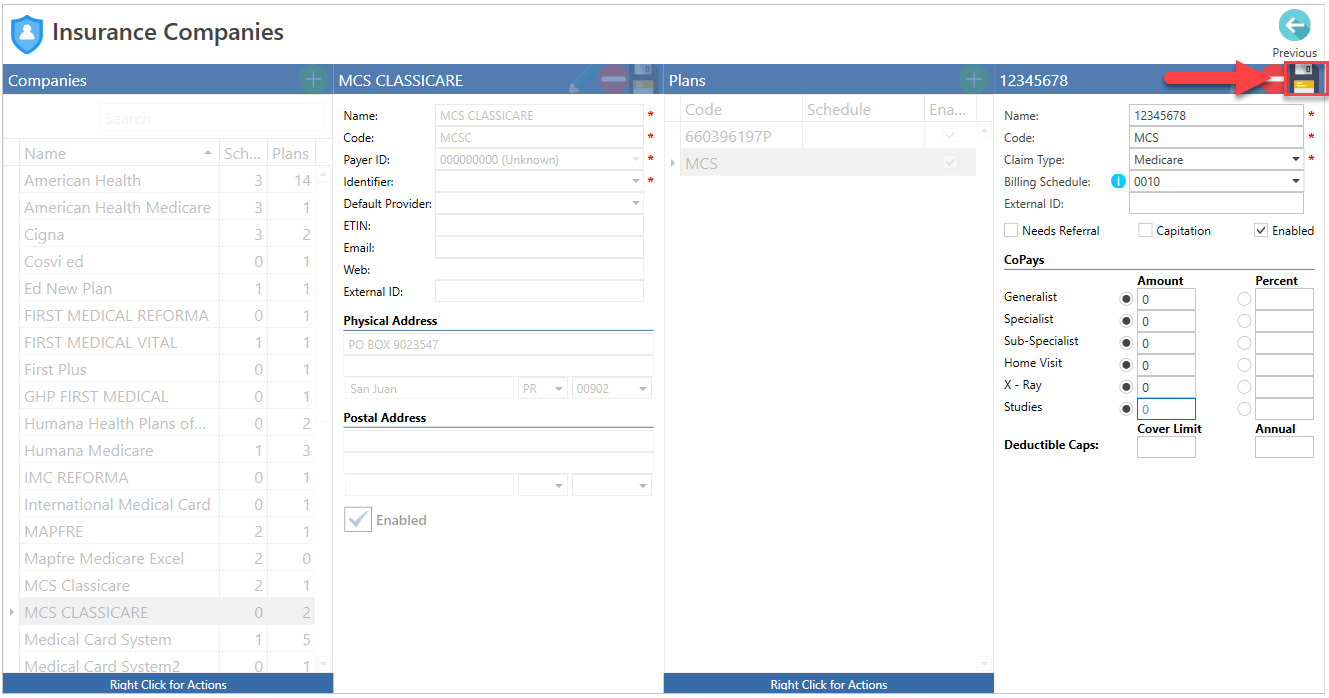
Task: Click the plan Code field containing MCS
Action: tap(1216, 138)
